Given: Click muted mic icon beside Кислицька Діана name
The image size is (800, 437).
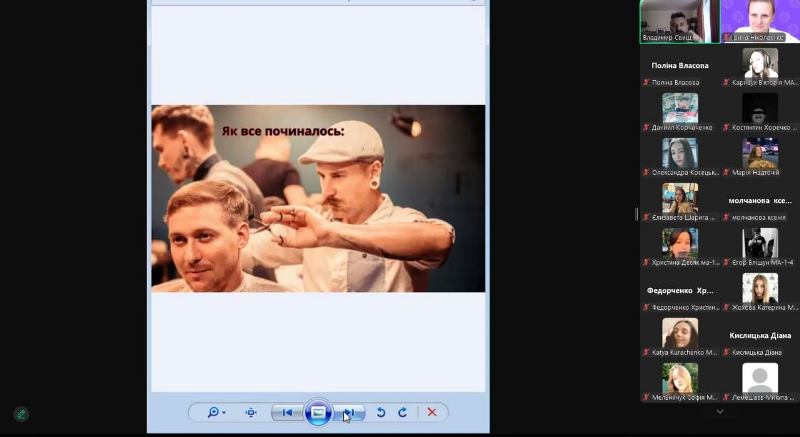Looking at the screenshot, I should [x=727, y=352].
